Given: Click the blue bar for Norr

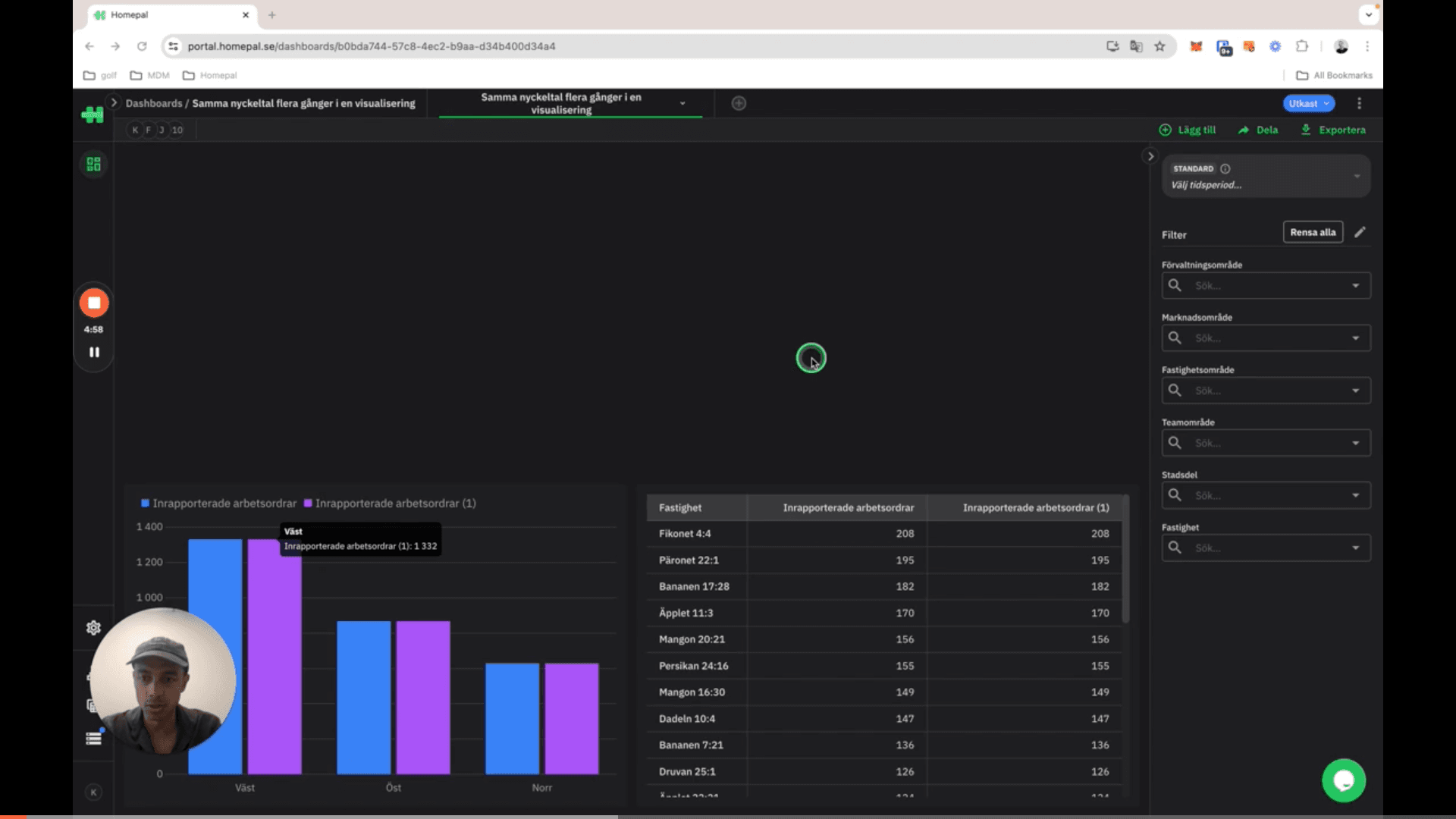Looking at the screenshot, I should [513, 719].
